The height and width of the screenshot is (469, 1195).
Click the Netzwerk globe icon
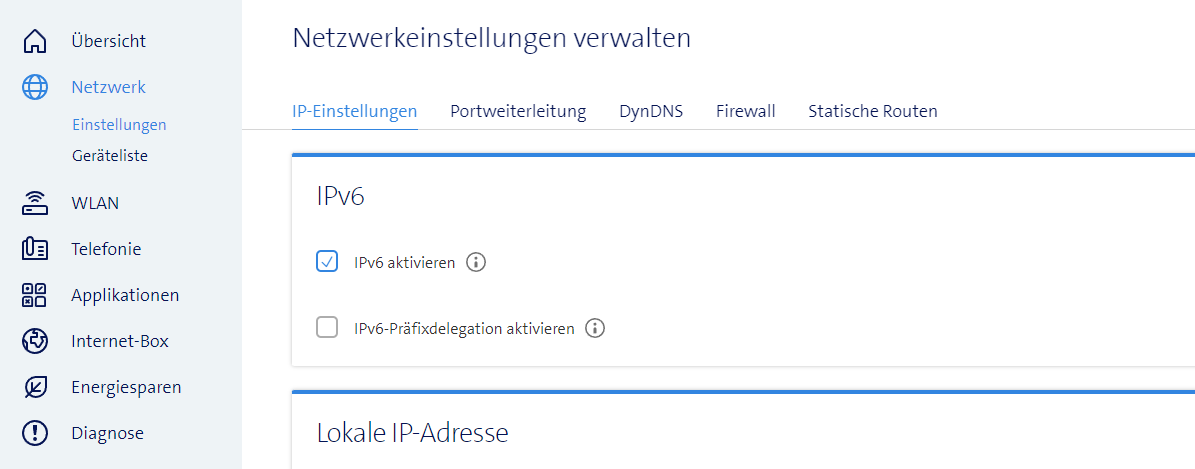click(x=35, y=87)
